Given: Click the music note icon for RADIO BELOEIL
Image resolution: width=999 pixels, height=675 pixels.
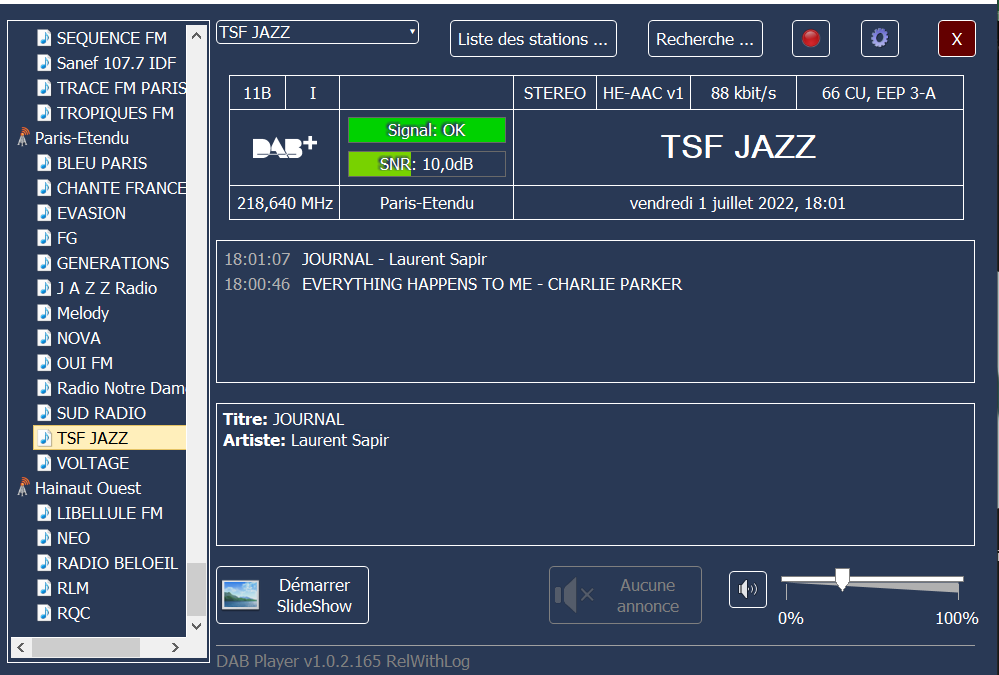Looking at the screenshot, I should click(44, 563).
